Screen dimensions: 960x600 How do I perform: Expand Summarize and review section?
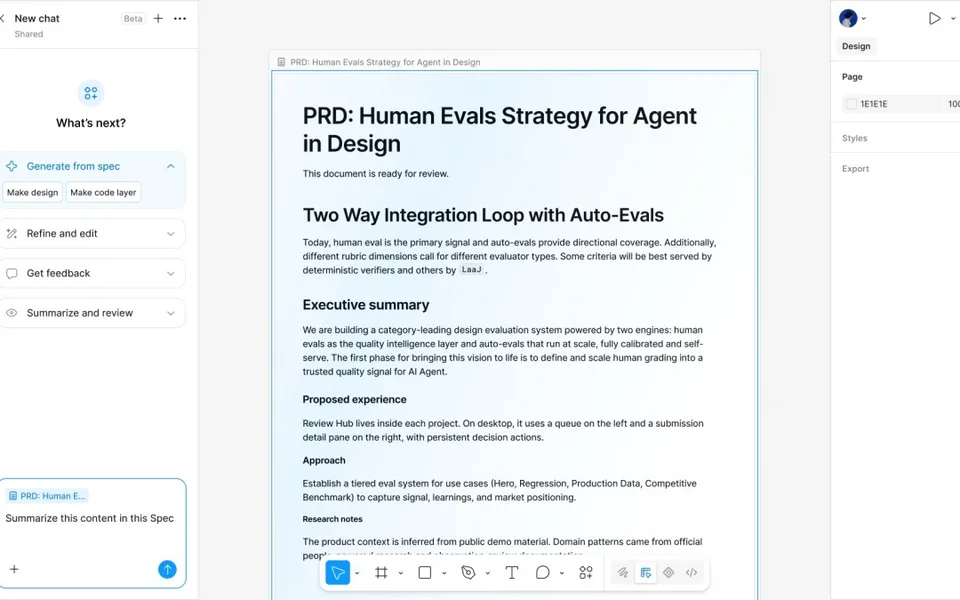(x=171, y=313)
